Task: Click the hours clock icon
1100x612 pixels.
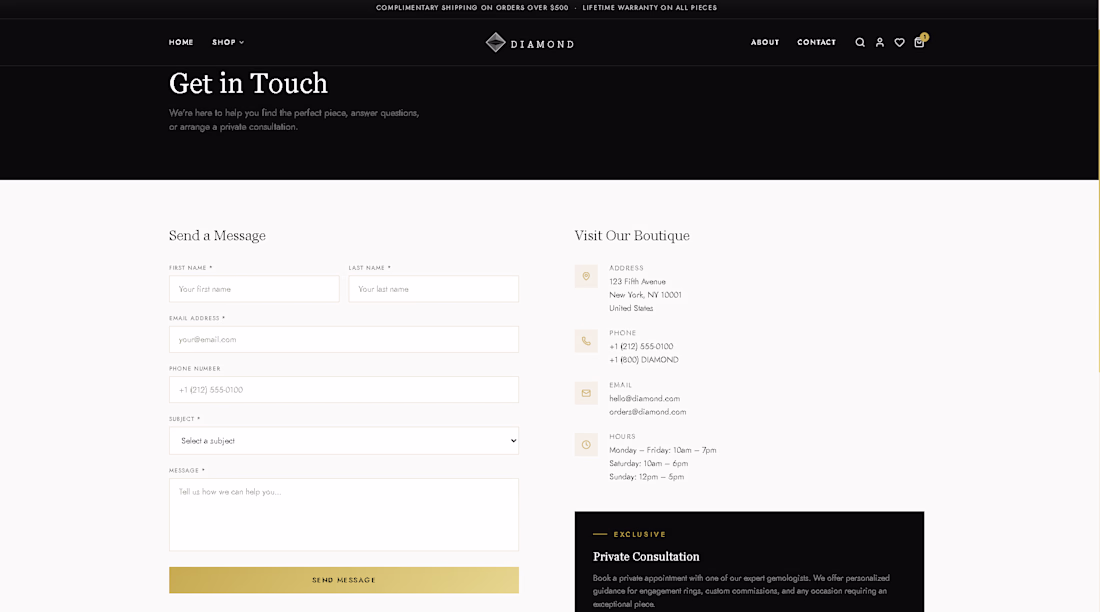Action: (x=586, y=444)
